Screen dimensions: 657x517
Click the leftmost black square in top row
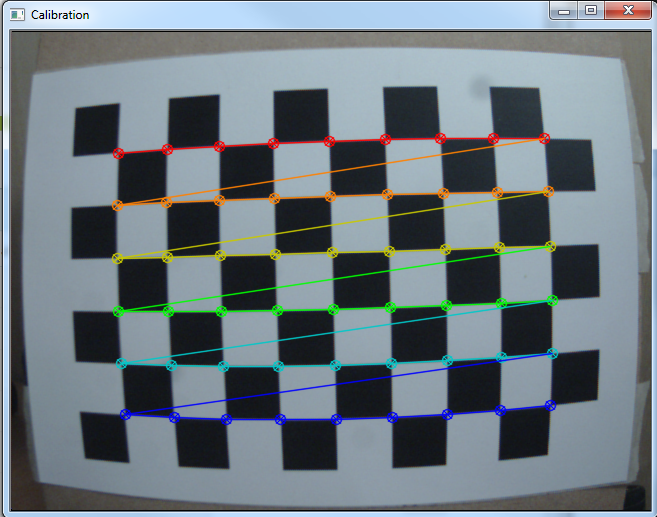click(x=97, y=130)
